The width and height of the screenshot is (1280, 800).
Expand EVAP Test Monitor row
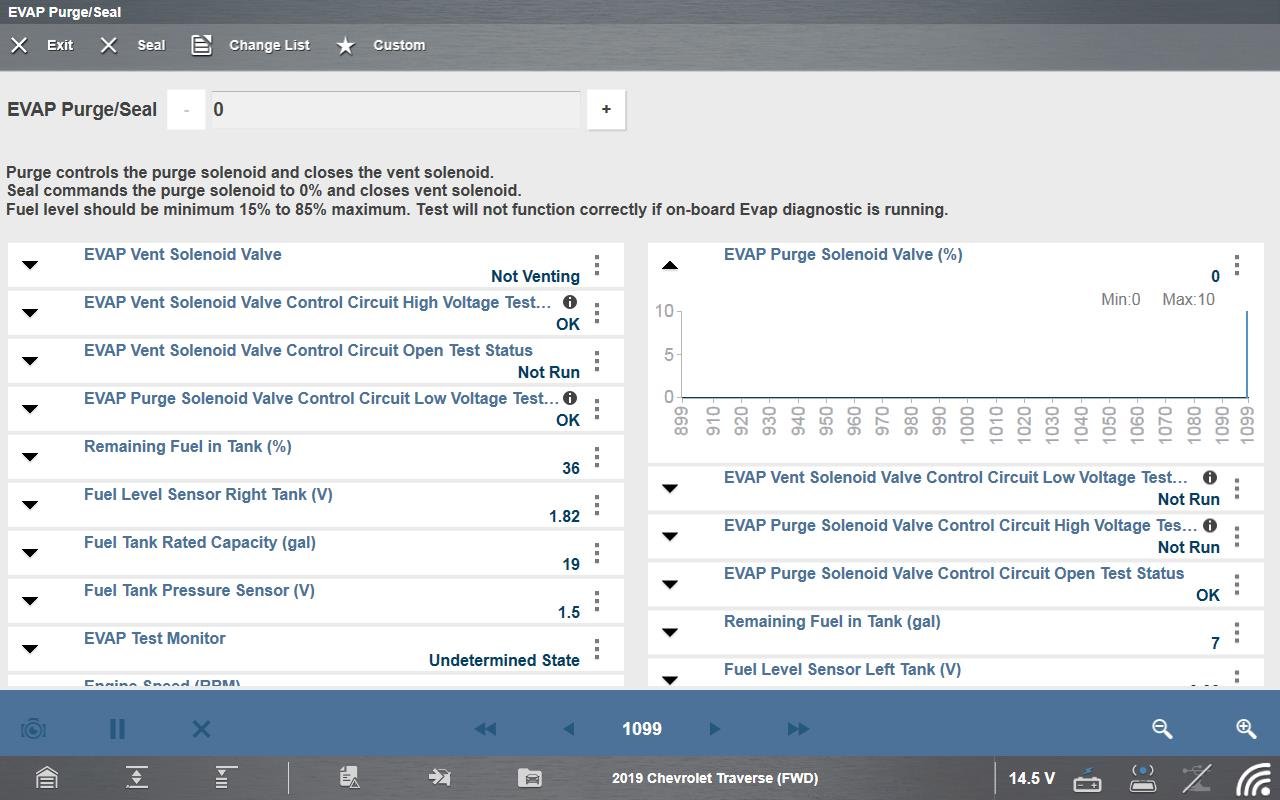30,649
